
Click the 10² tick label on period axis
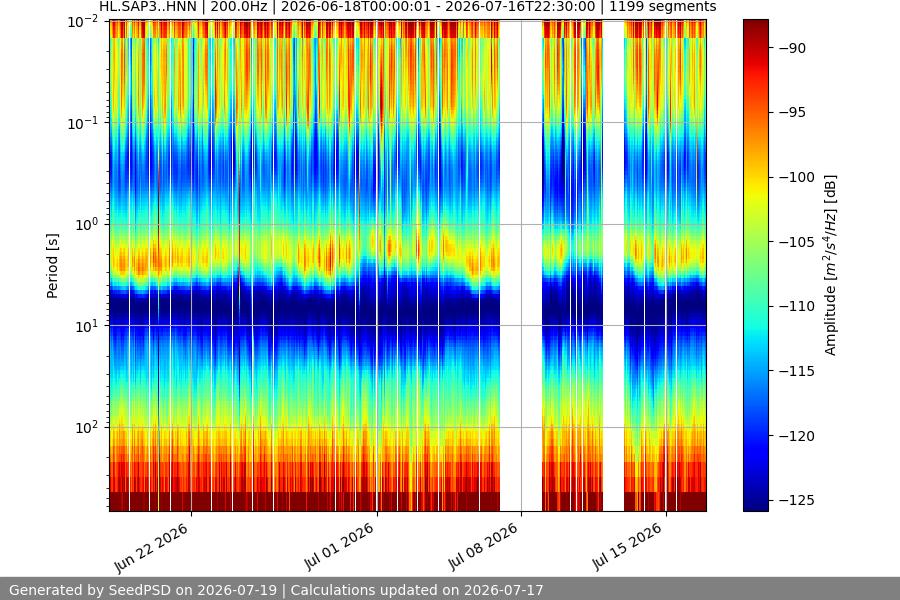click(x=87, y=428)
